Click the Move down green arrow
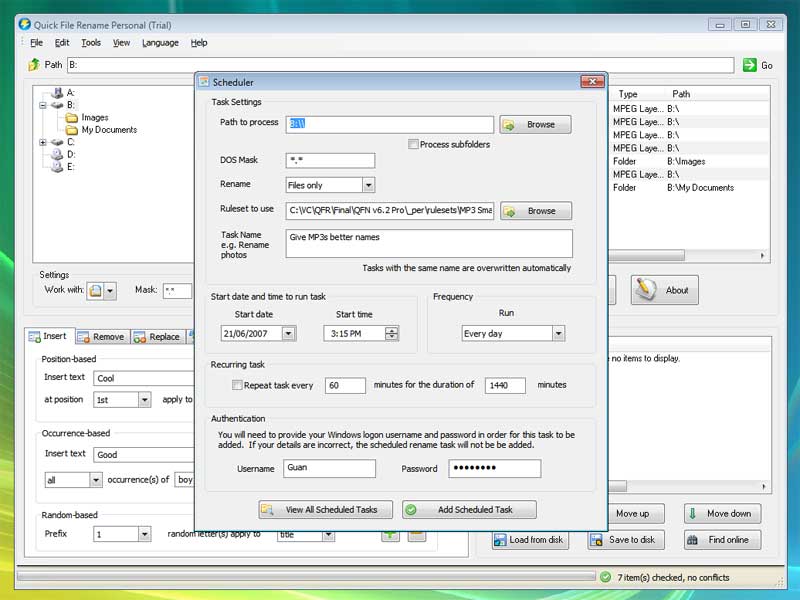800x600 pixels. 693,514
